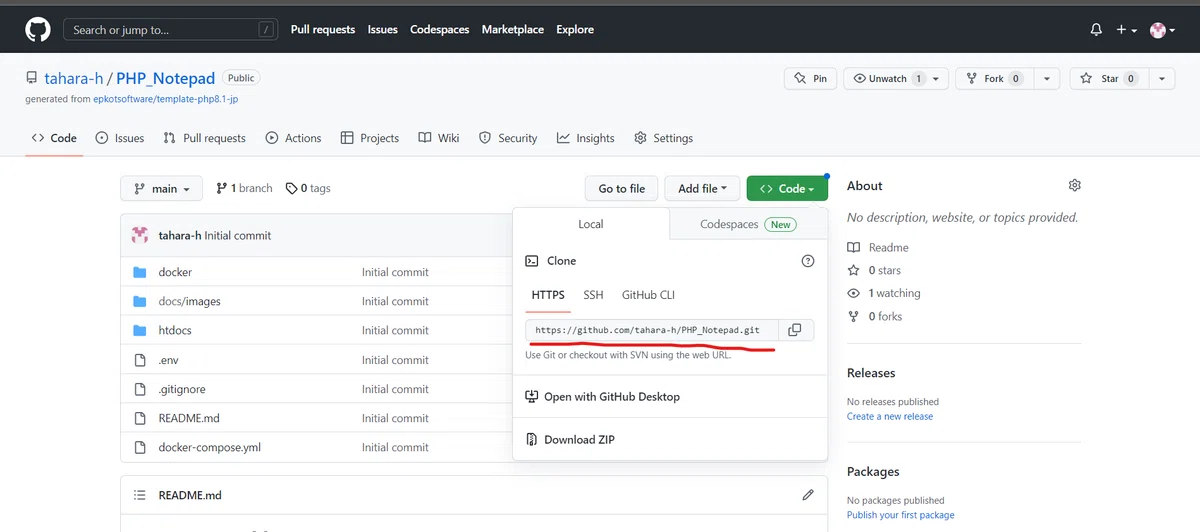Image resolution: width=1200 pixels, height=532 pixels.
Task: Open the plus create-new menu
Action: tap(1127, 30)
